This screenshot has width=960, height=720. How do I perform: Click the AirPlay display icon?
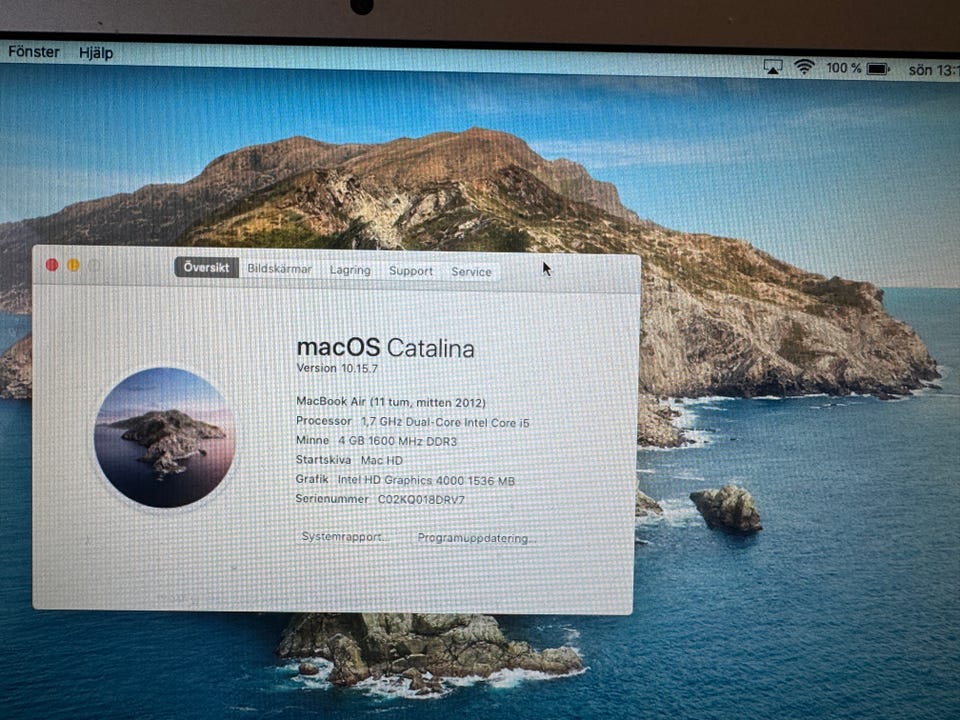[773, 67]
